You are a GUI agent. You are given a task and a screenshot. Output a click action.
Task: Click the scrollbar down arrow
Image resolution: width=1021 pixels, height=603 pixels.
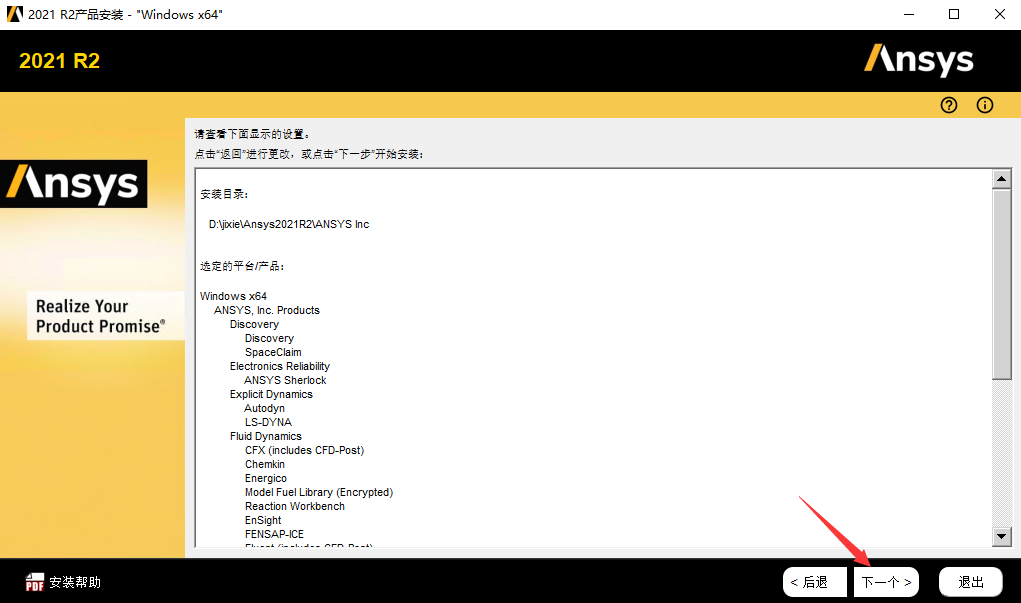point(1002,537)
